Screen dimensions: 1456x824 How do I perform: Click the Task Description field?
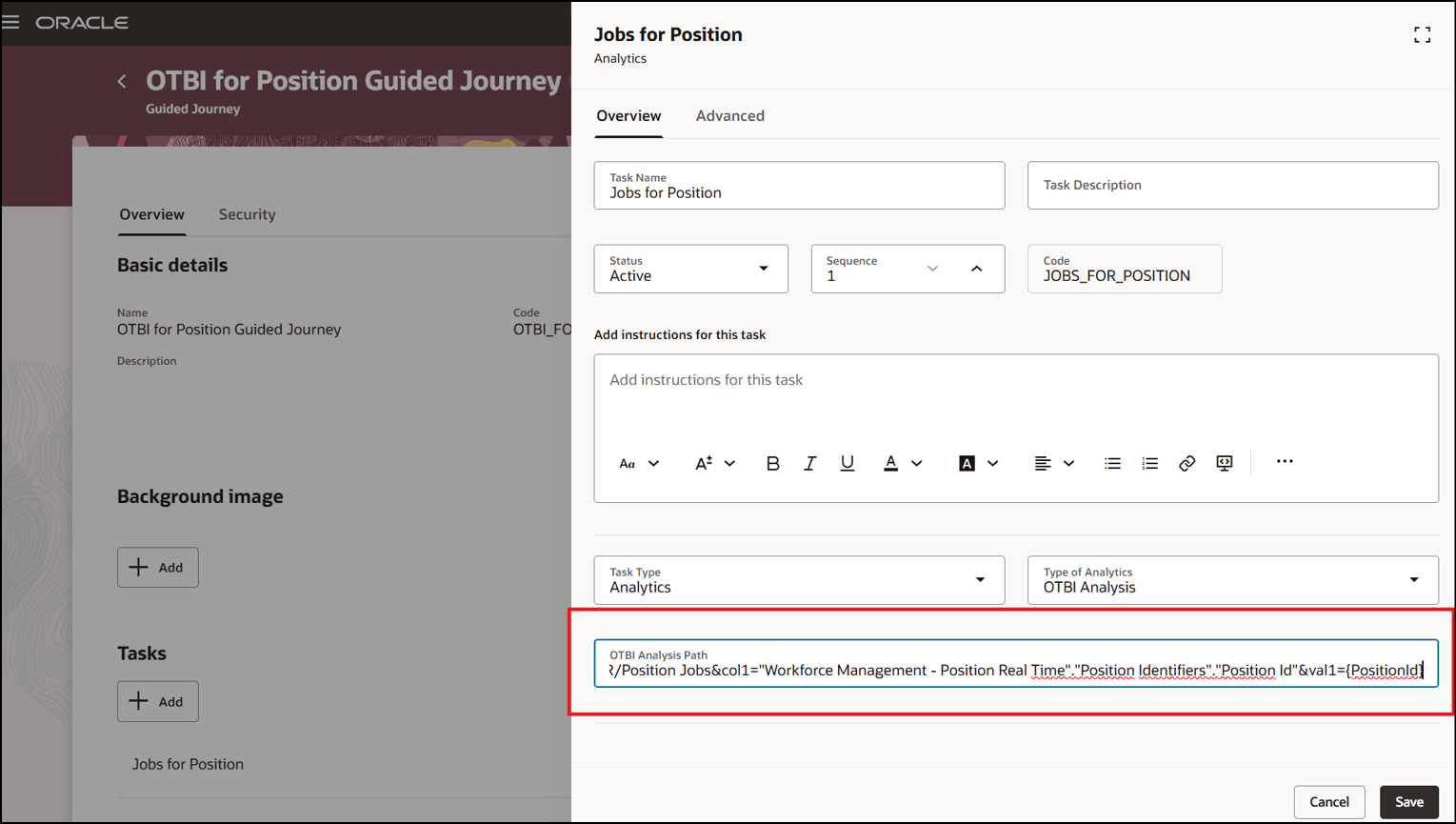pos(1232,186)
